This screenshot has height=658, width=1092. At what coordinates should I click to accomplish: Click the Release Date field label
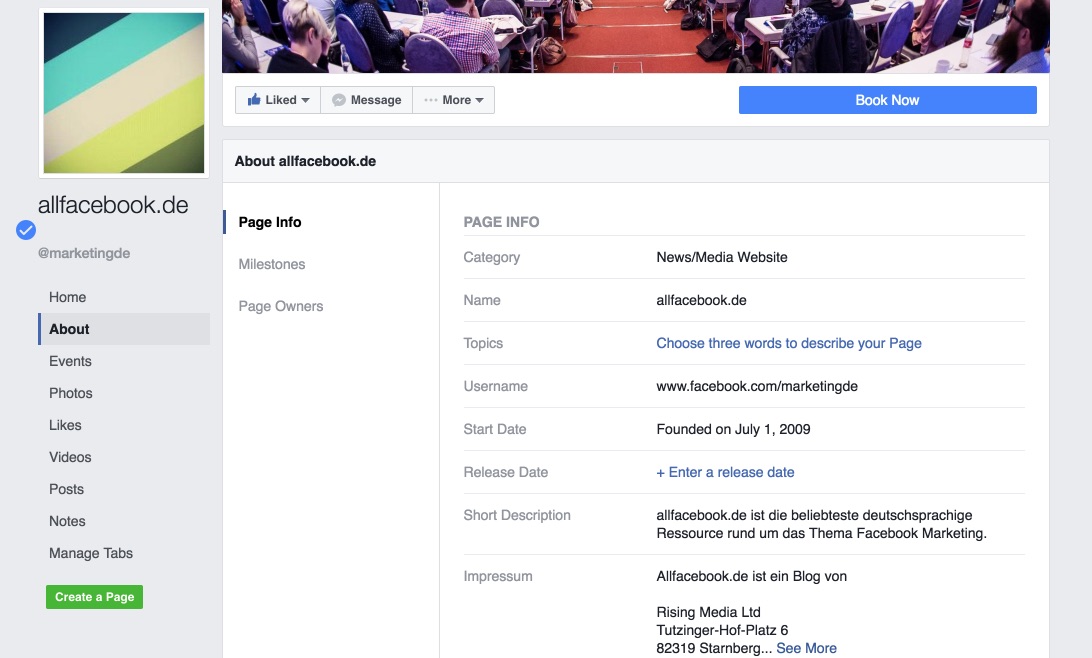pos(506,472)
